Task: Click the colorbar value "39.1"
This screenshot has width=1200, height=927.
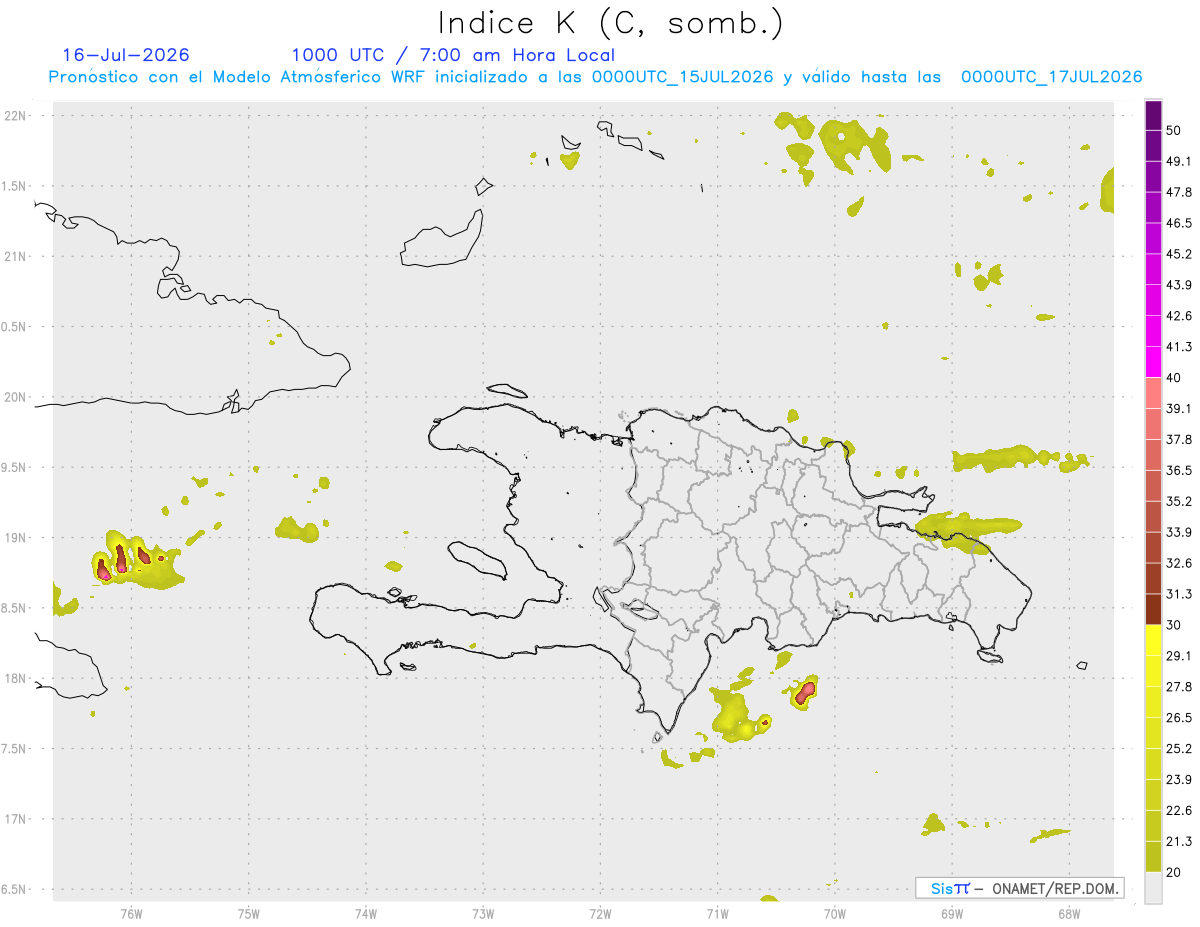Action: 1179,408
